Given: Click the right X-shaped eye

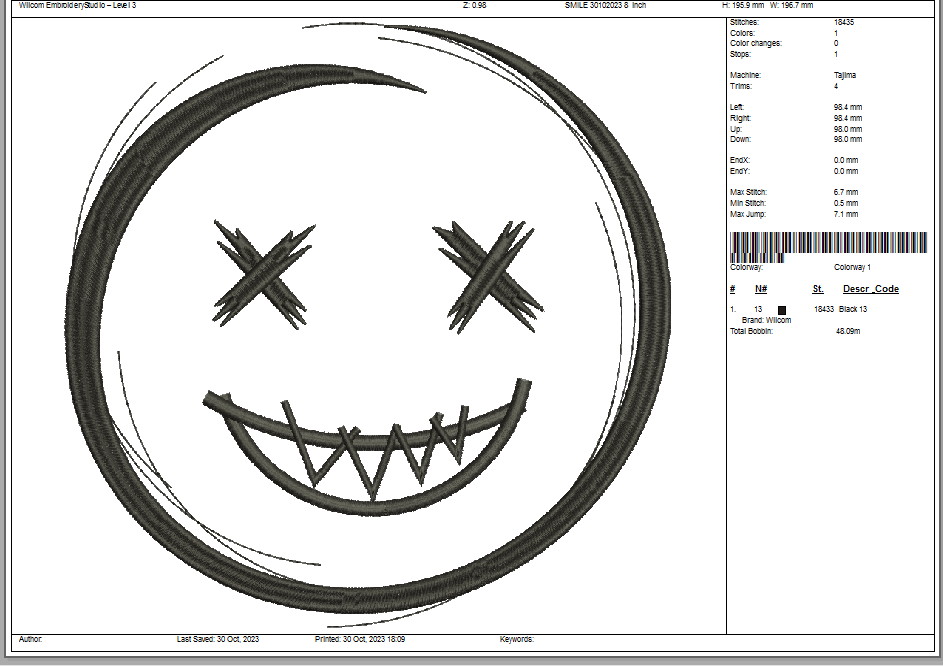Looking at the screenshot, I should (488, 273).
